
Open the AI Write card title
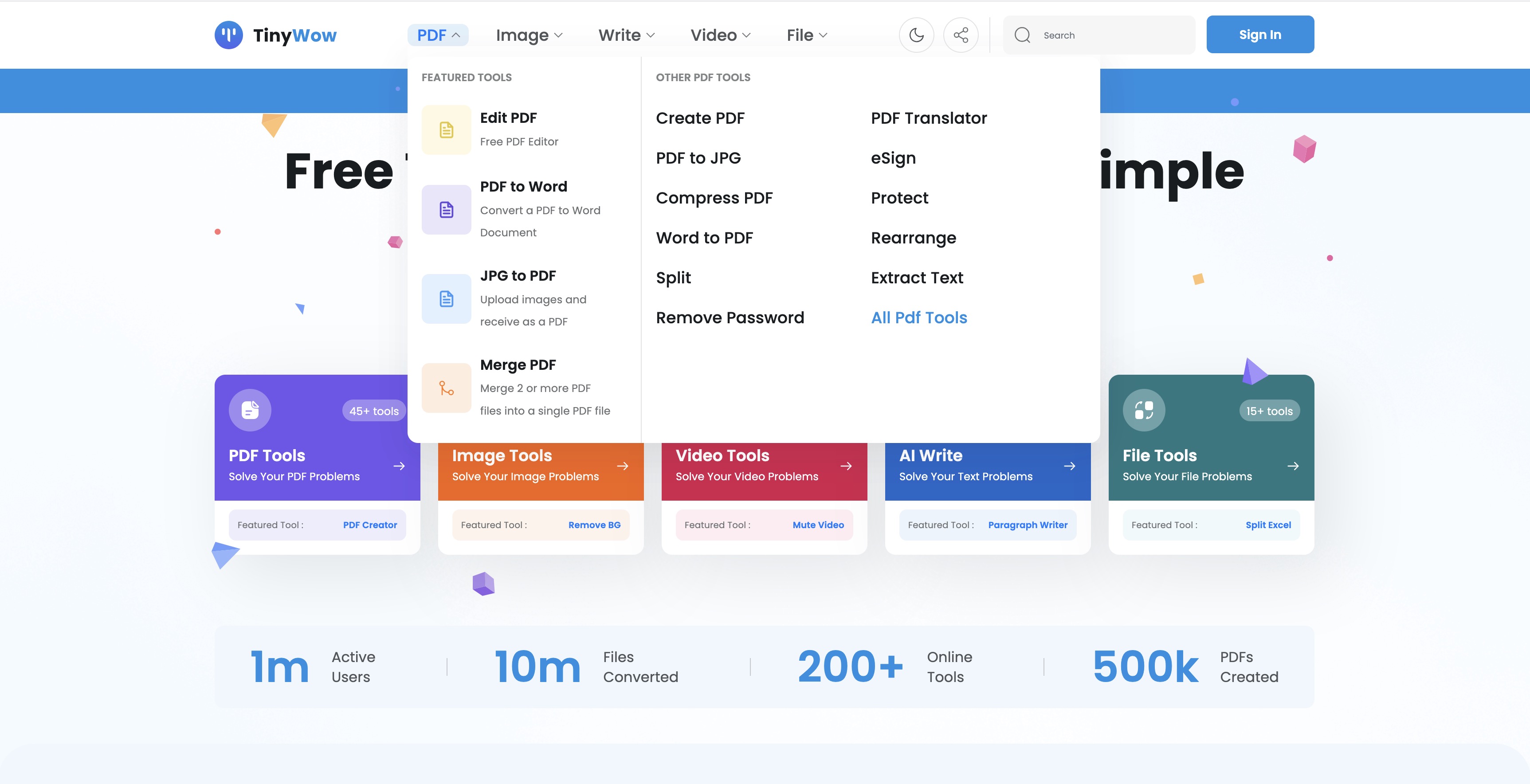click(x=930, y=455)
